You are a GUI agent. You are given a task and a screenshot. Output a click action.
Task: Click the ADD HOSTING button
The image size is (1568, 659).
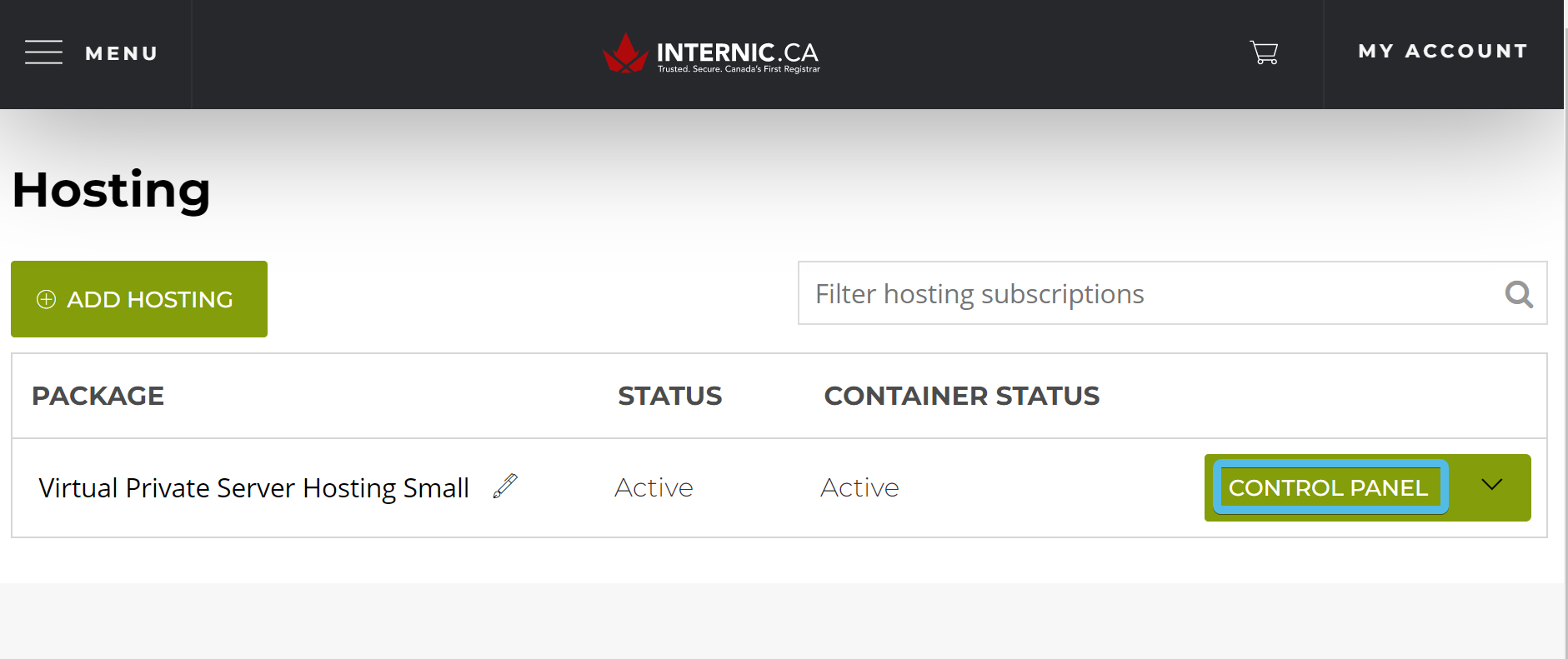(x=139, y=299)
